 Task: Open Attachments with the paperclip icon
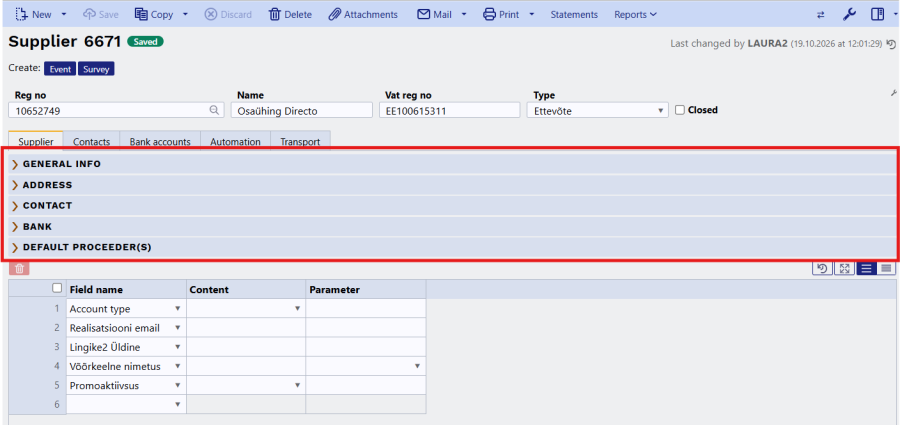(363, 14)
